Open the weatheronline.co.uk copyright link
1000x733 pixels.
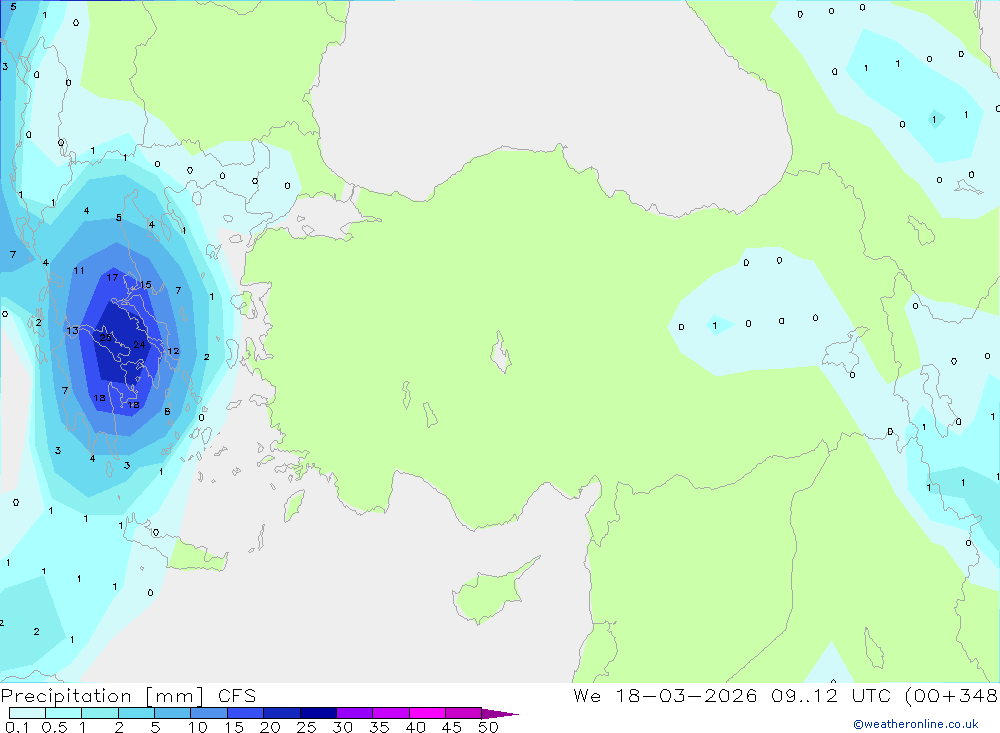point(916,724)
